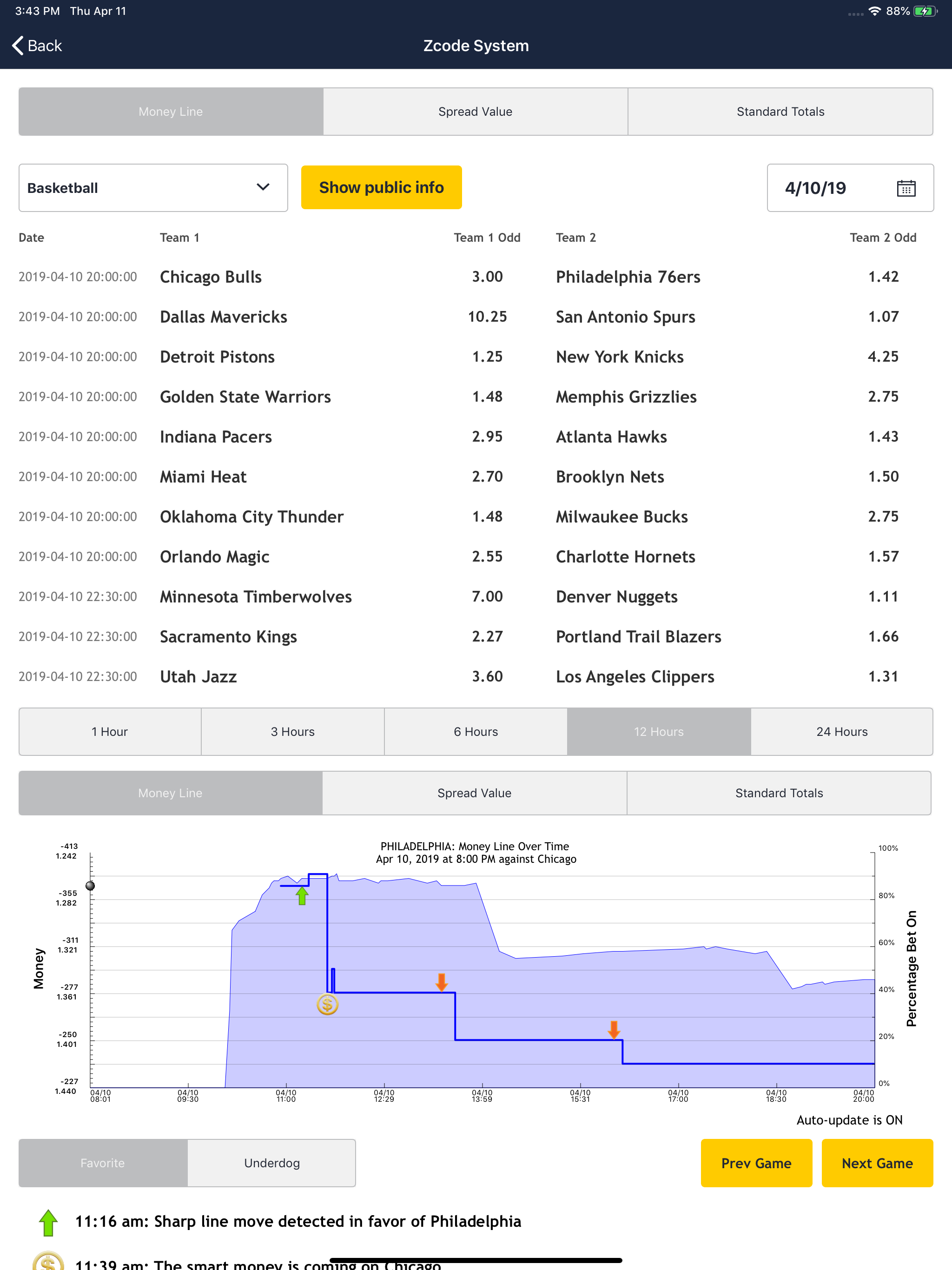This screenshot has height=1270, width=952.
Task: Tap the sharp line move message for Philadelphia
Action: 298,1221
